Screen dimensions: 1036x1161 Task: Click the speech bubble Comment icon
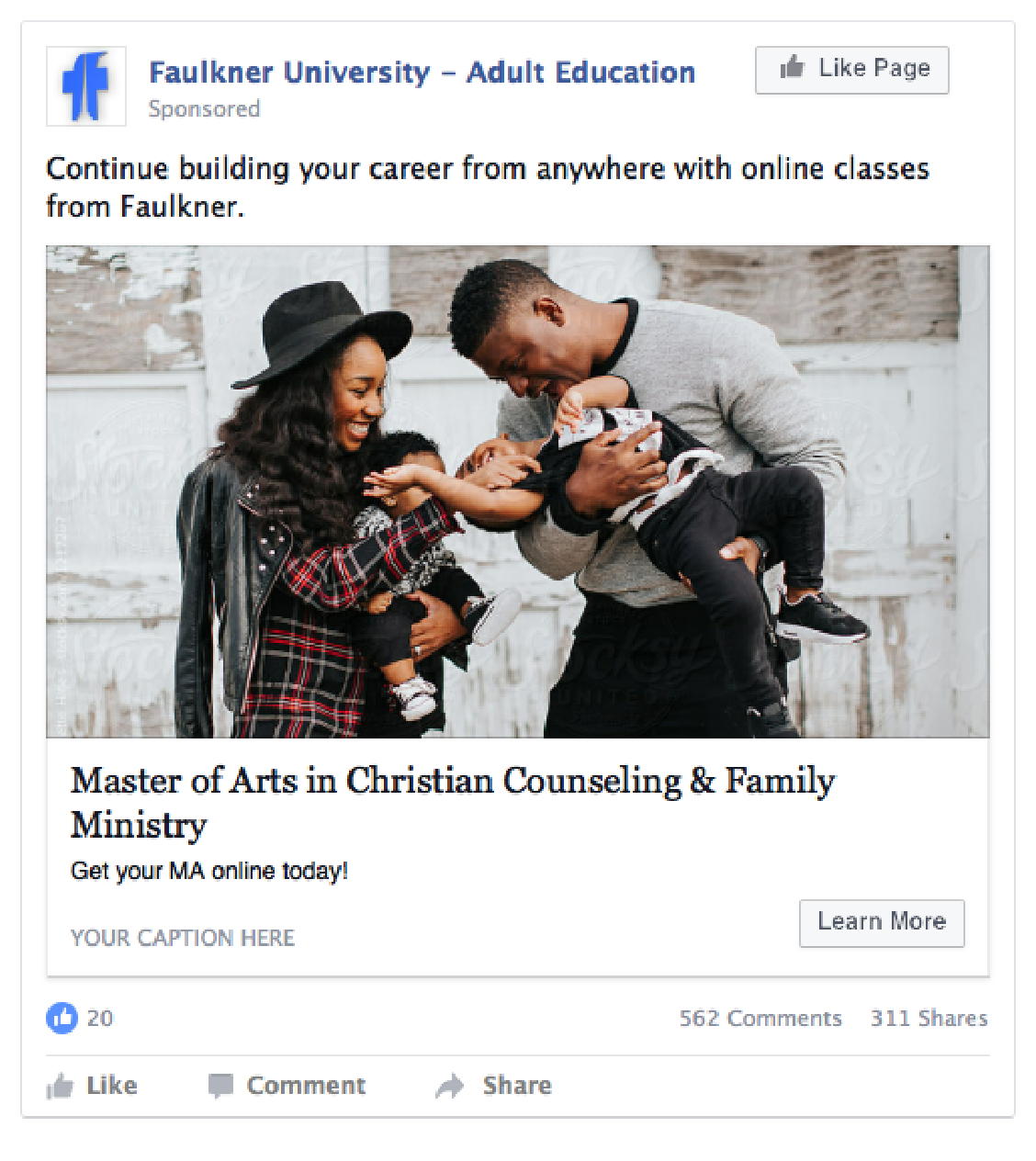(220, 1086)
